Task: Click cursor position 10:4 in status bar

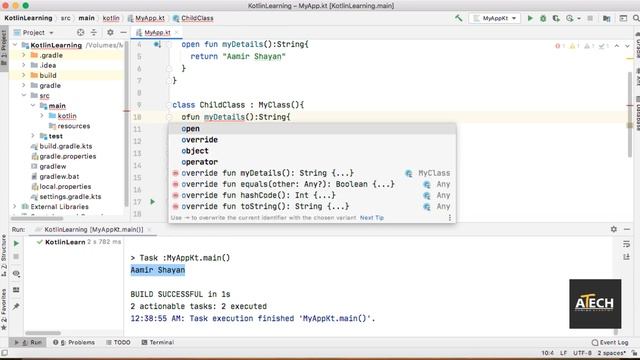Action: tap(548, 353)
